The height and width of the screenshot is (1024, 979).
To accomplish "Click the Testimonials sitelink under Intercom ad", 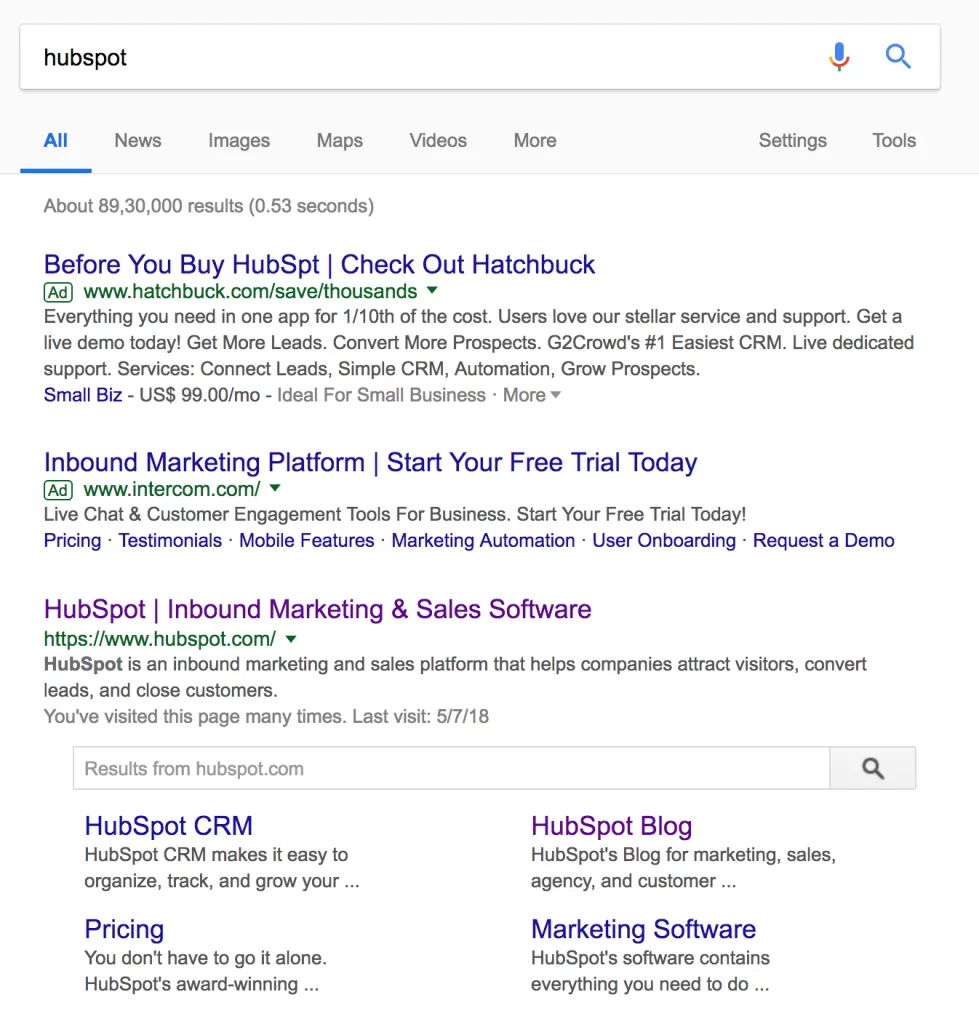I will (170, 540).
